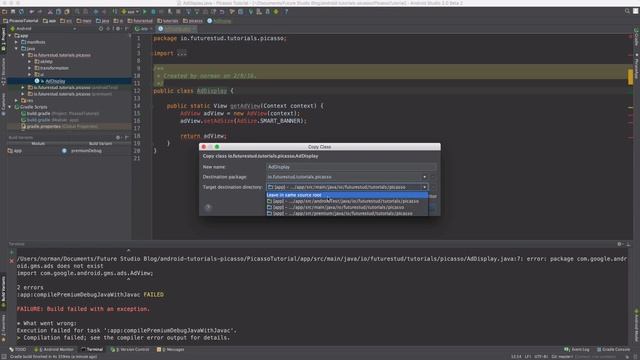Select gradle.properties in project tree
Viewport: 640px width, 360px height.
(x=60, y=127)
